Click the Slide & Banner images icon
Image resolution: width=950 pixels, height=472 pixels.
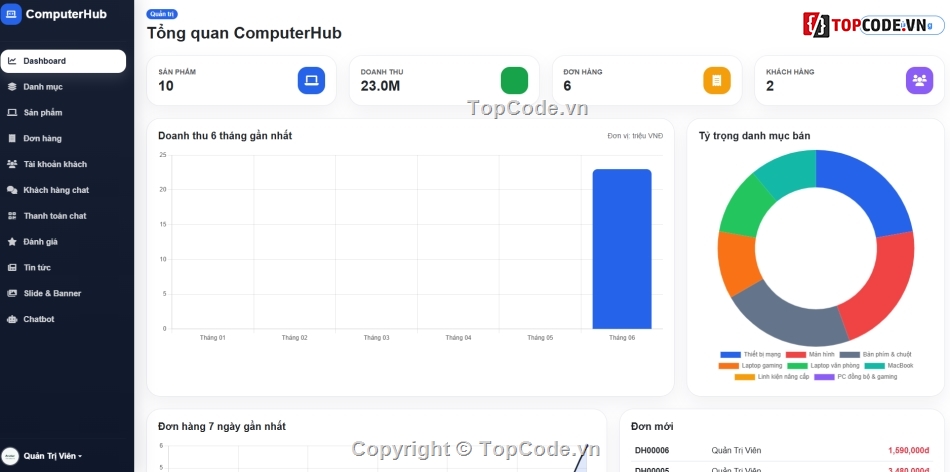(12, 293)
